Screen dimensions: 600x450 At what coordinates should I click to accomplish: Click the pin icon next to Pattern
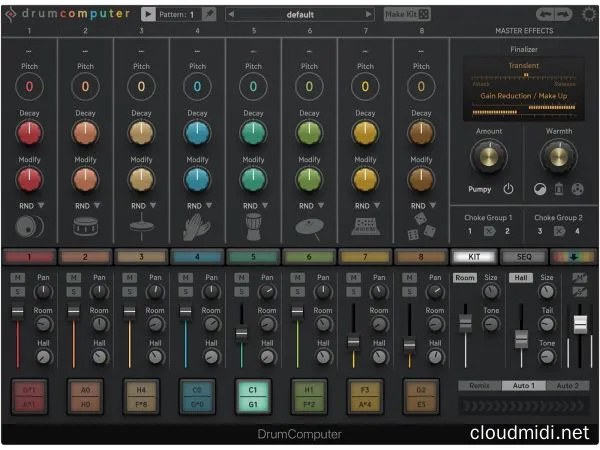207,15
